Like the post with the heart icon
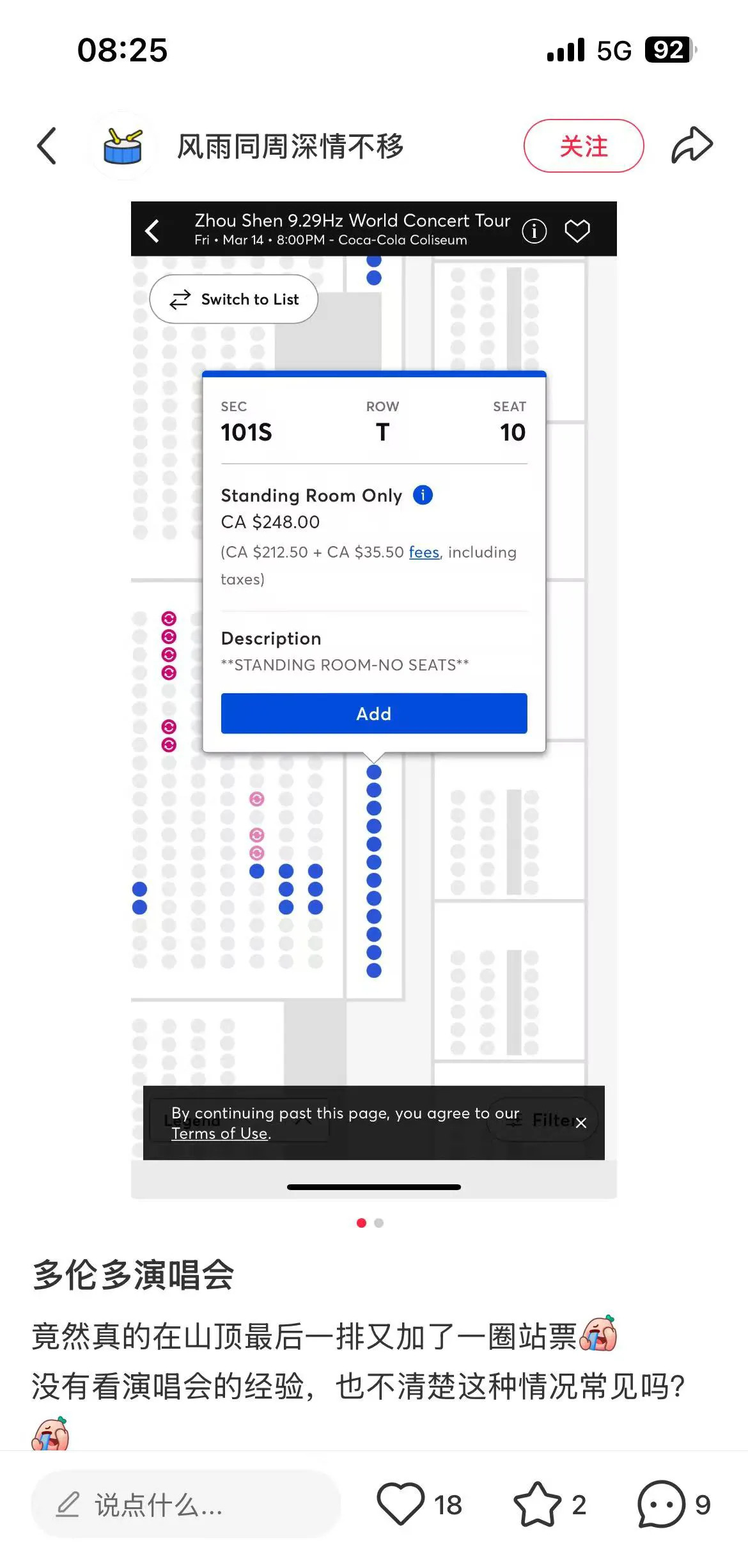 (400, 1504)
